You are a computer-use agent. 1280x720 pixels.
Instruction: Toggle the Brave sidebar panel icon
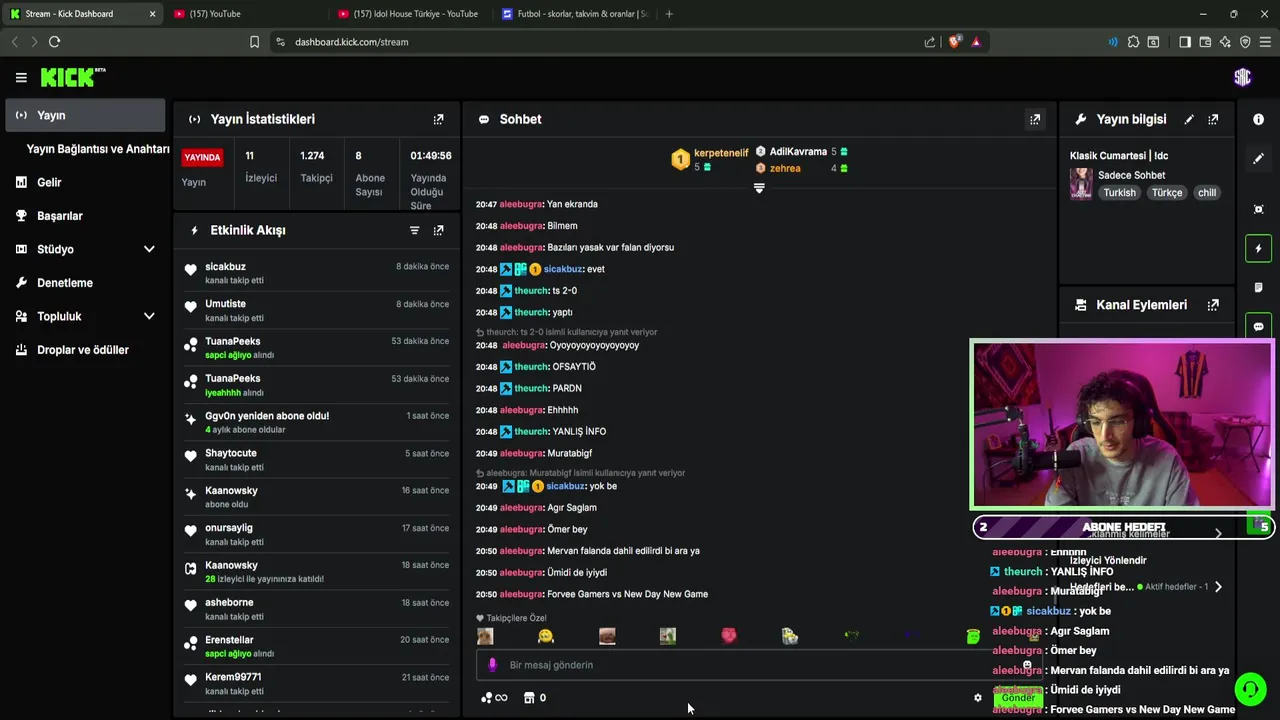1185,42
